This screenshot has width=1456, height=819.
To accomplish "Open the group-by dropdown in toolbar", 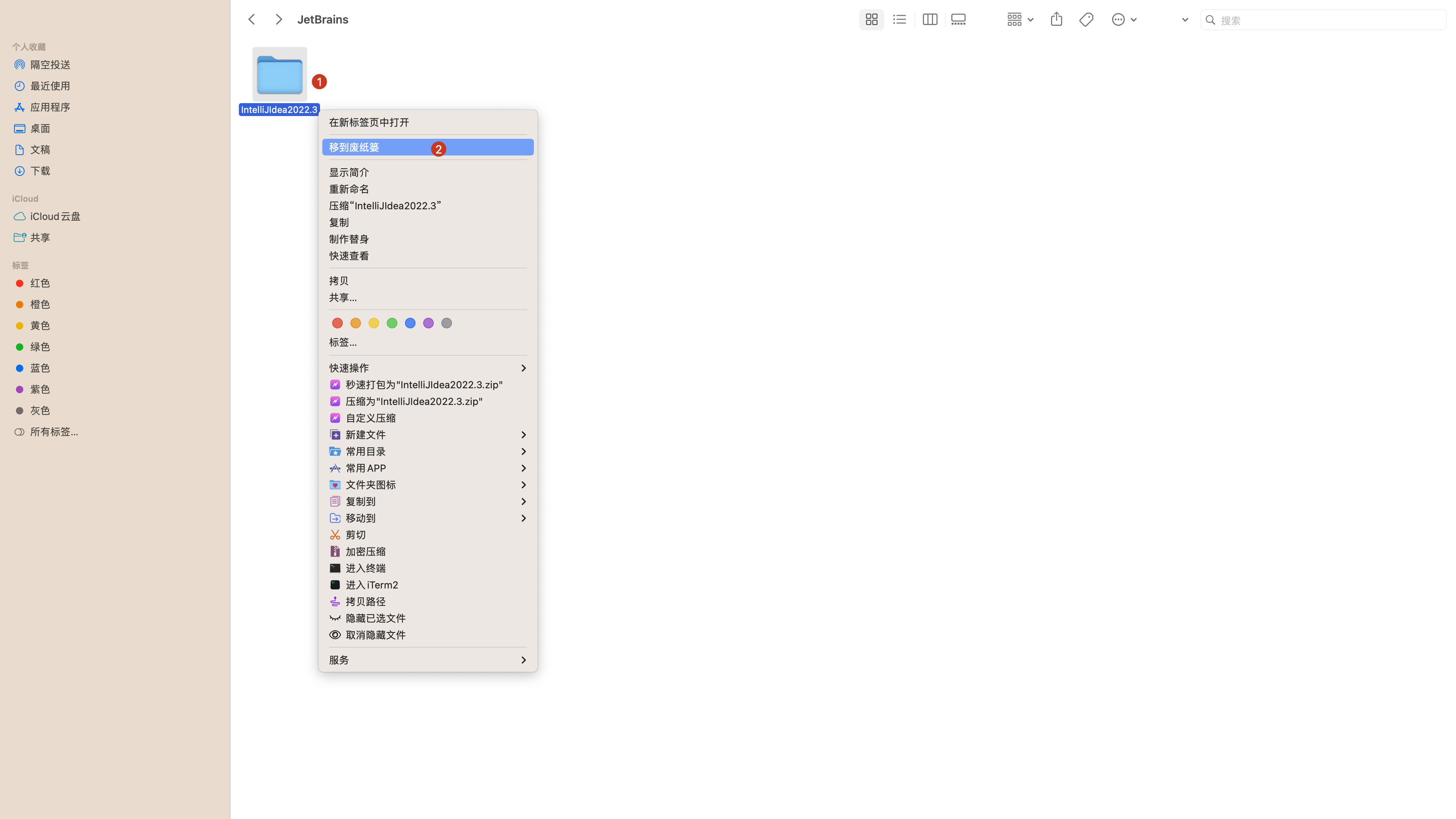I will click(x=1020, y=20).
